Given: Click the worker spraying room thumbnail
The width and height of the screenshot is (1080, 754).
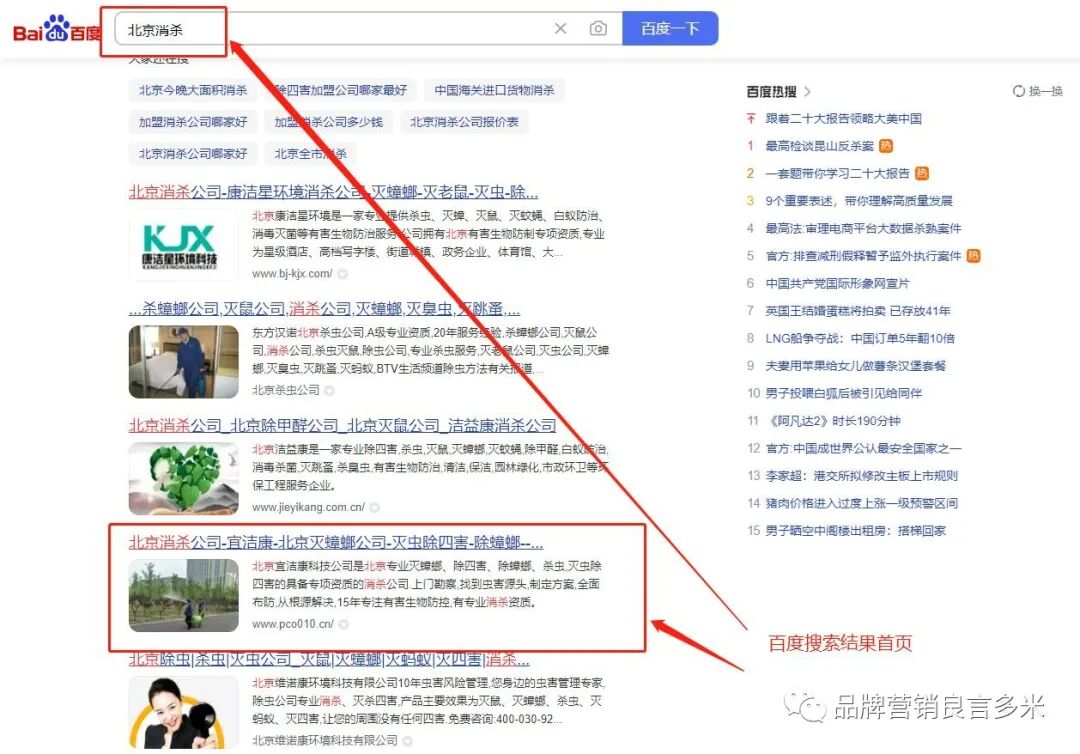Looking at the screenshot, I should pos(183,362).
